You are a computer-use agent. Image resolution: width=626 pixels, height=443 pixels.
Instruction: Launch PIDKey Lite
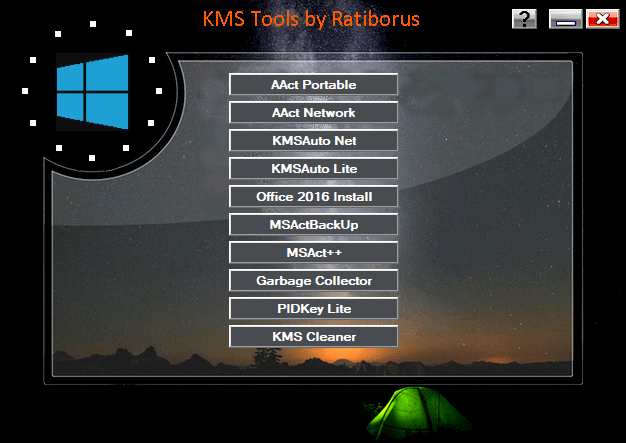313,309
